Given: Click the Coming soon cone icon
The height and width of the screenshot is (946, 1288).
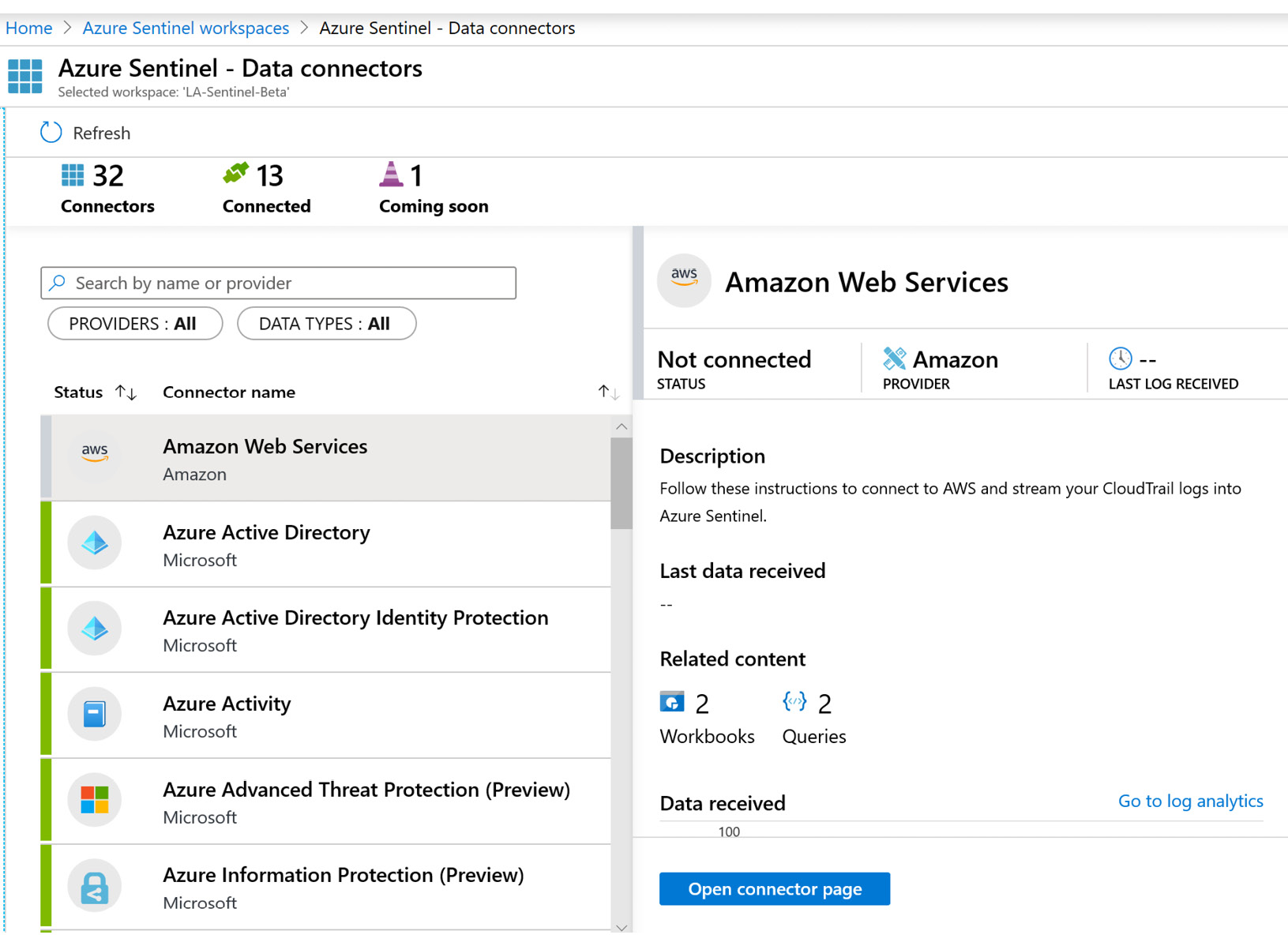Looking at the screenshot, I should 391,174.
